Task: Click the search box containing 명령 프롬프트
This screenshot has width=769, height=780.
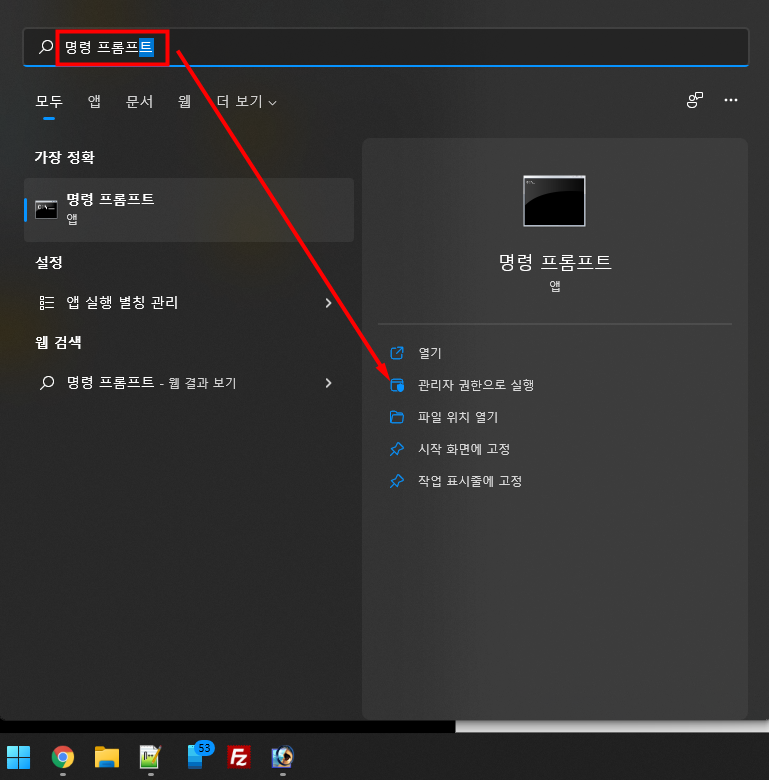Action: [x=385, y=47]
